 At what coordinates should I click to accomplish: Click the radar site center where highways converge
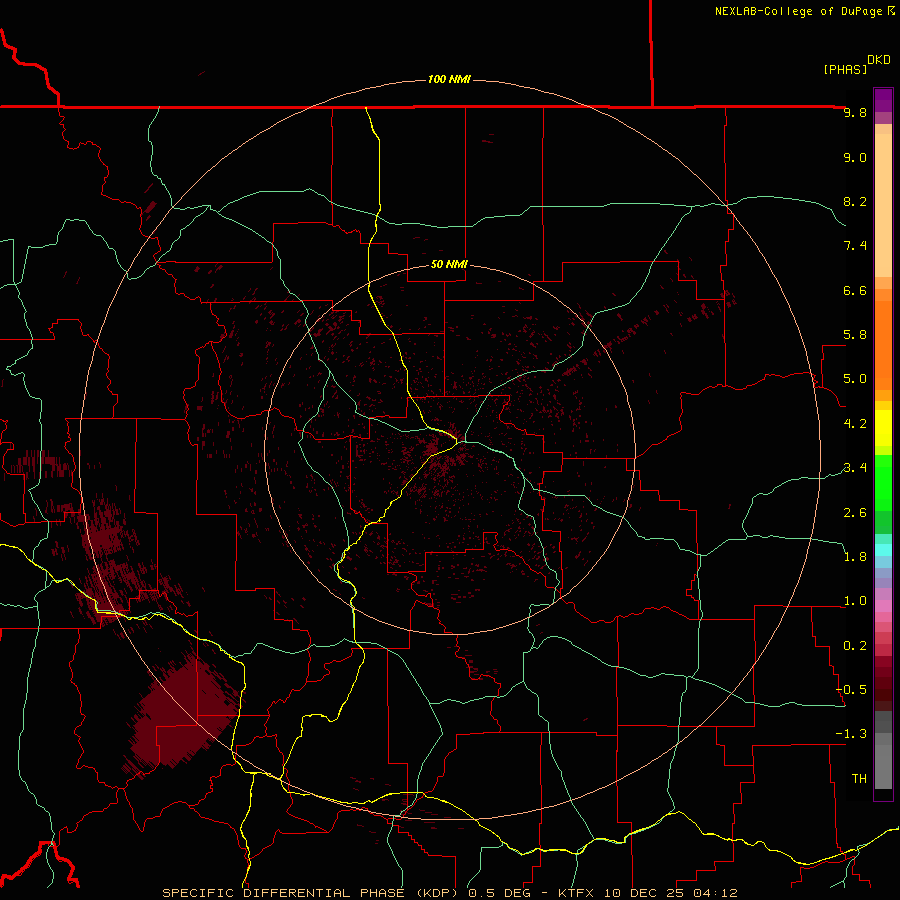click(x=457, y=441)
